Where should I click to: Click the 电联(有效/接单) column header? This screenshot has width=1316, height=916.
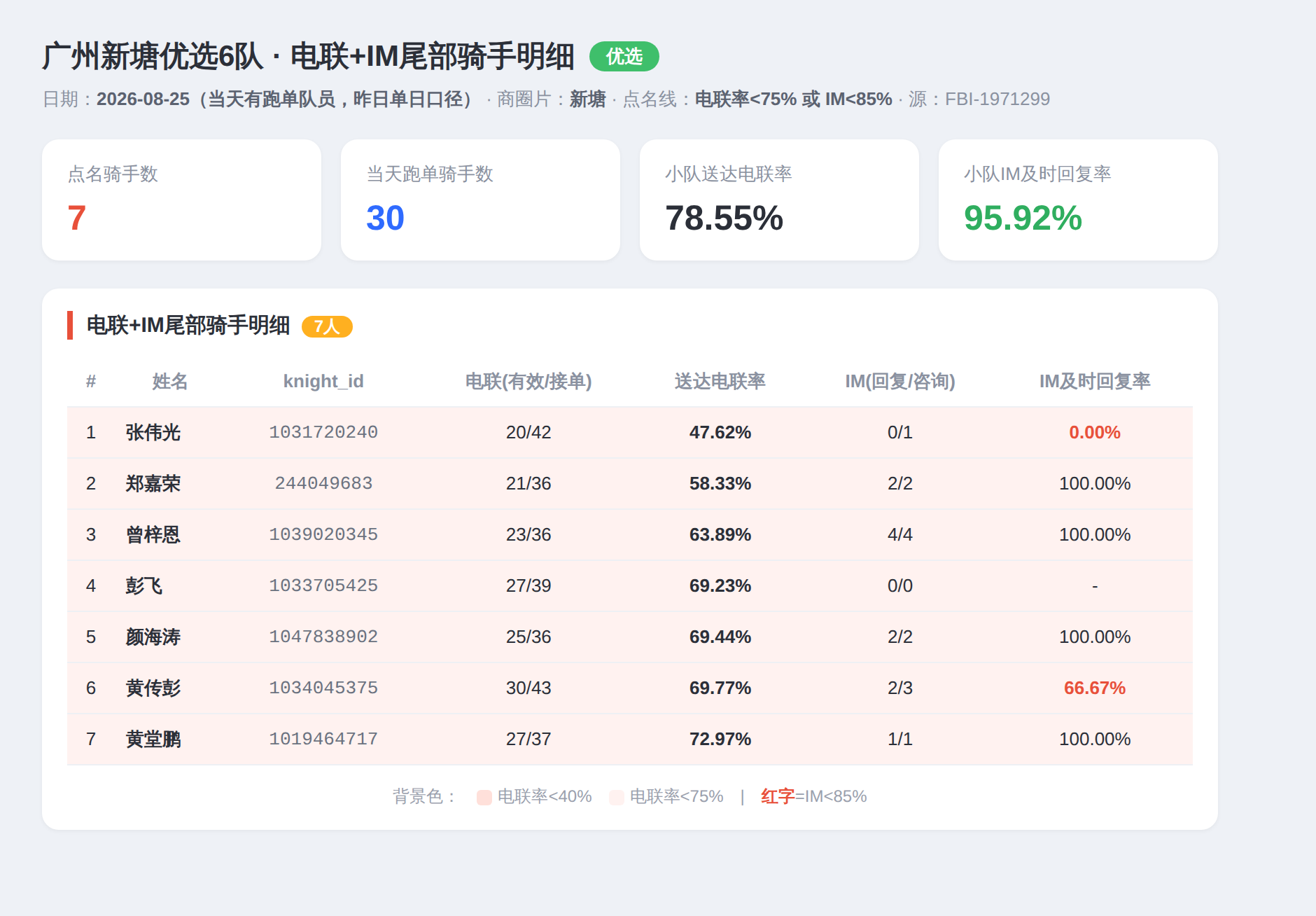click(x=528, y=381)
